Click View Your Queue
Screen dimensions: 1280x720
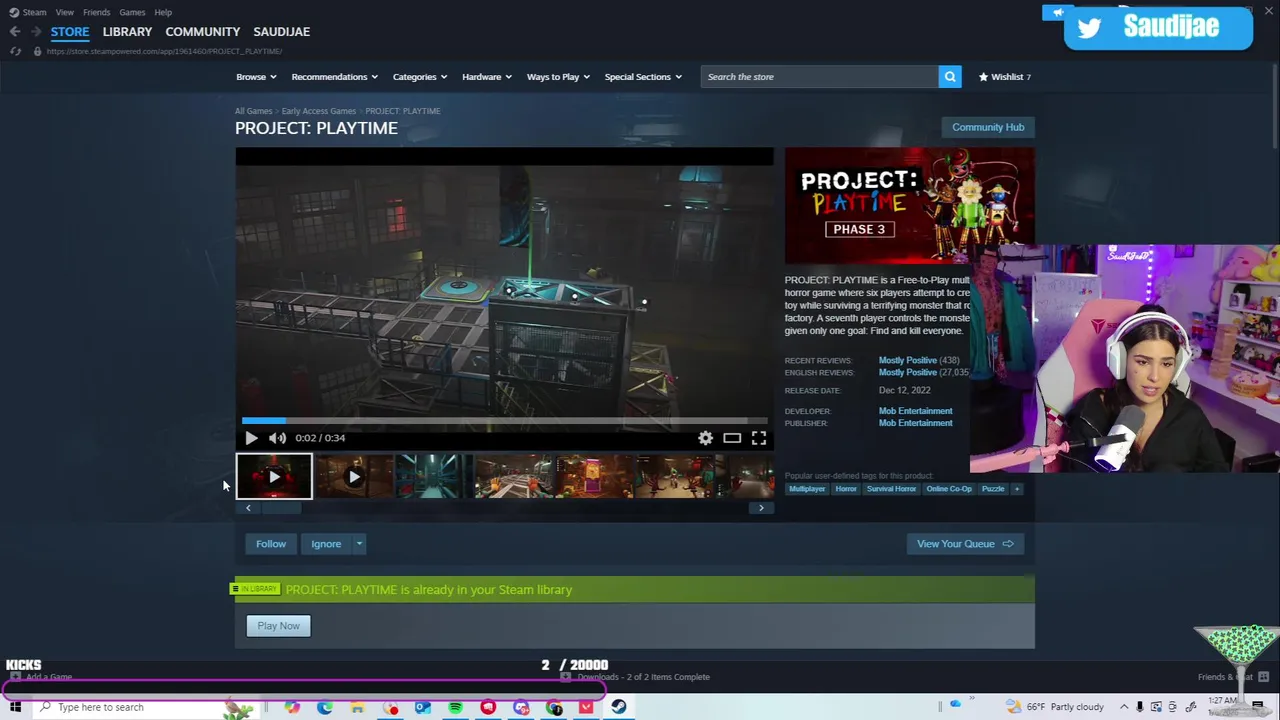coord(965,544)
